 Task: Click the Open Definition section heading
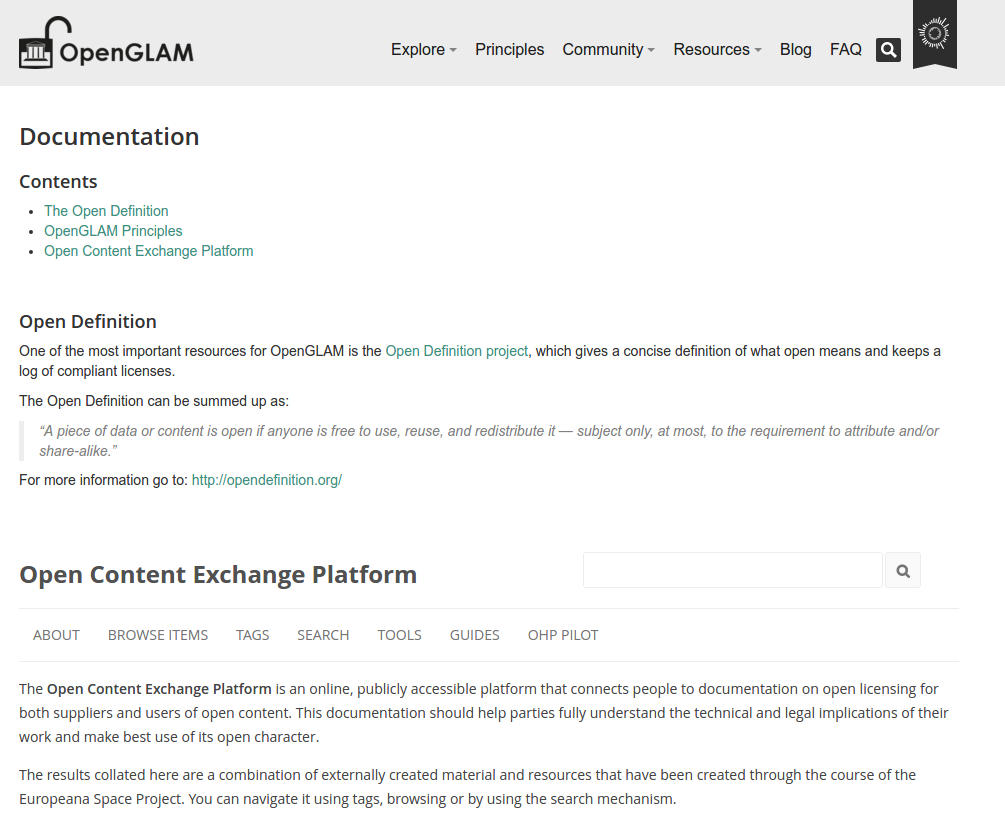click(88, 322)
